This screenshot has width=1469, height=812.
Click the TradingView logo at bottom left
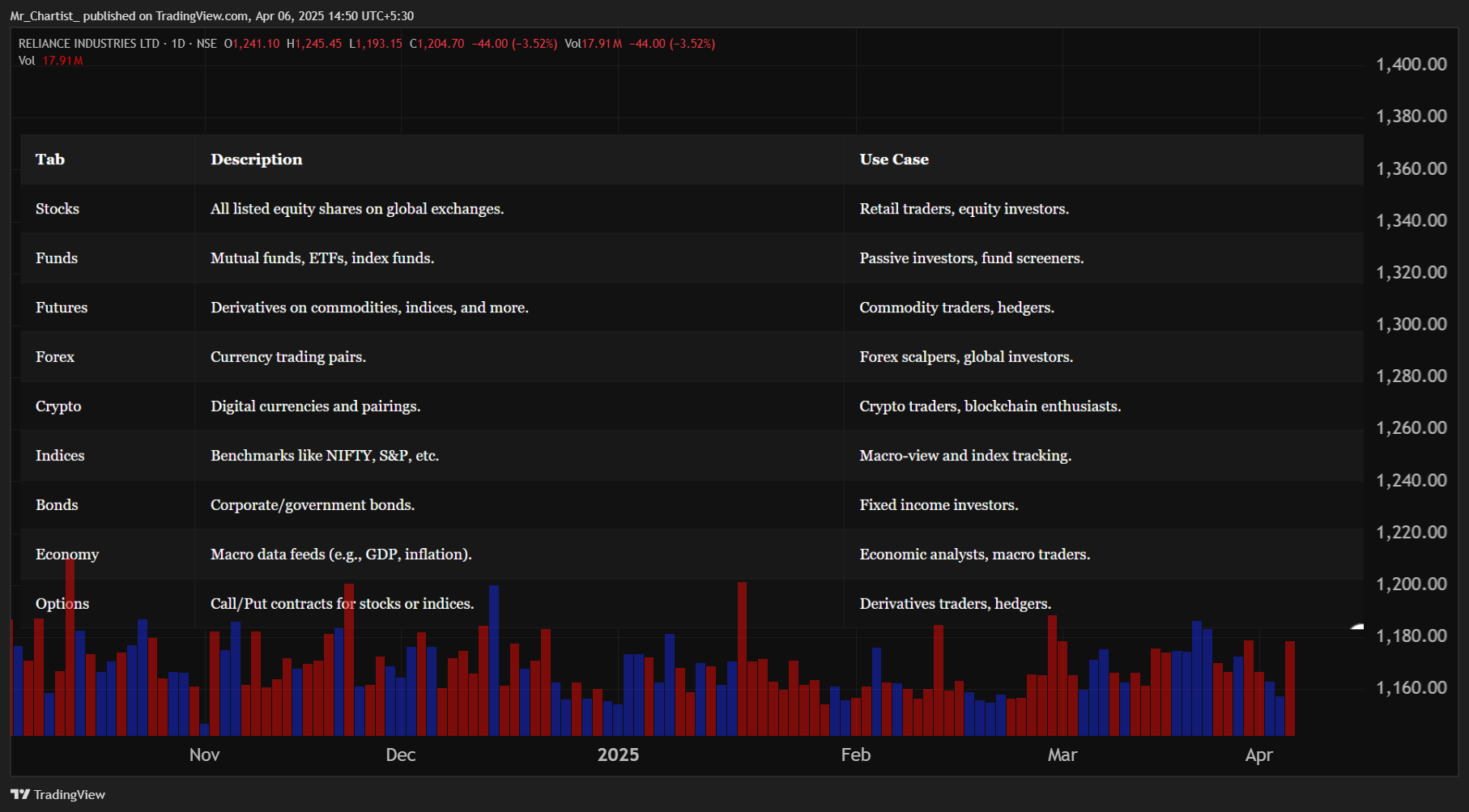57,794
